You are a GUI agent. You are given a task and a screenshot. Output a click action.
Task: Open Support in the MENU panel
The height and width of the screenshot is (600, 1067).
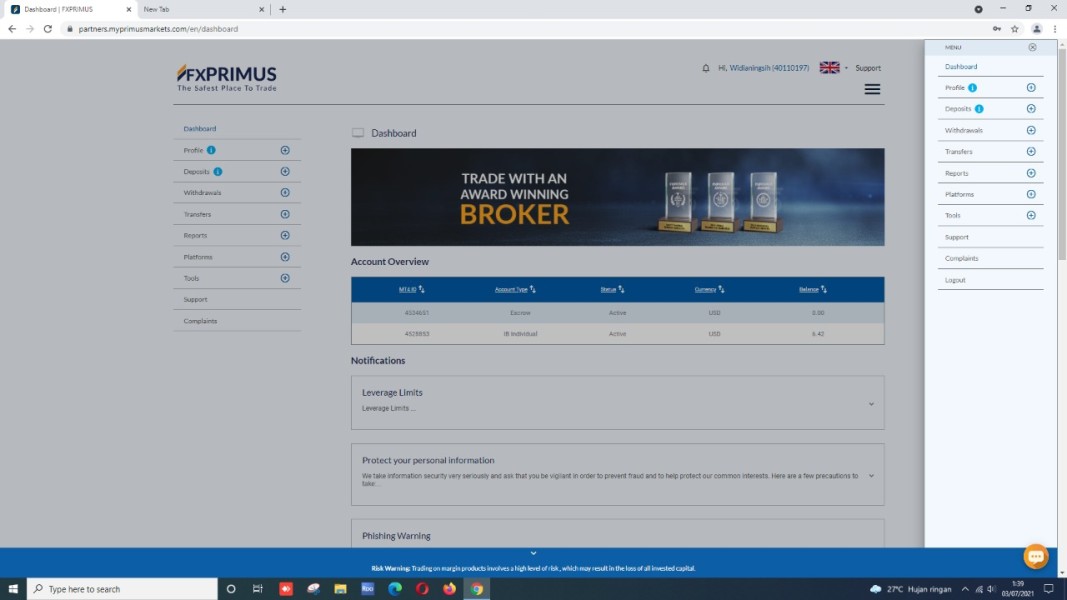click(x=956, y=237)
